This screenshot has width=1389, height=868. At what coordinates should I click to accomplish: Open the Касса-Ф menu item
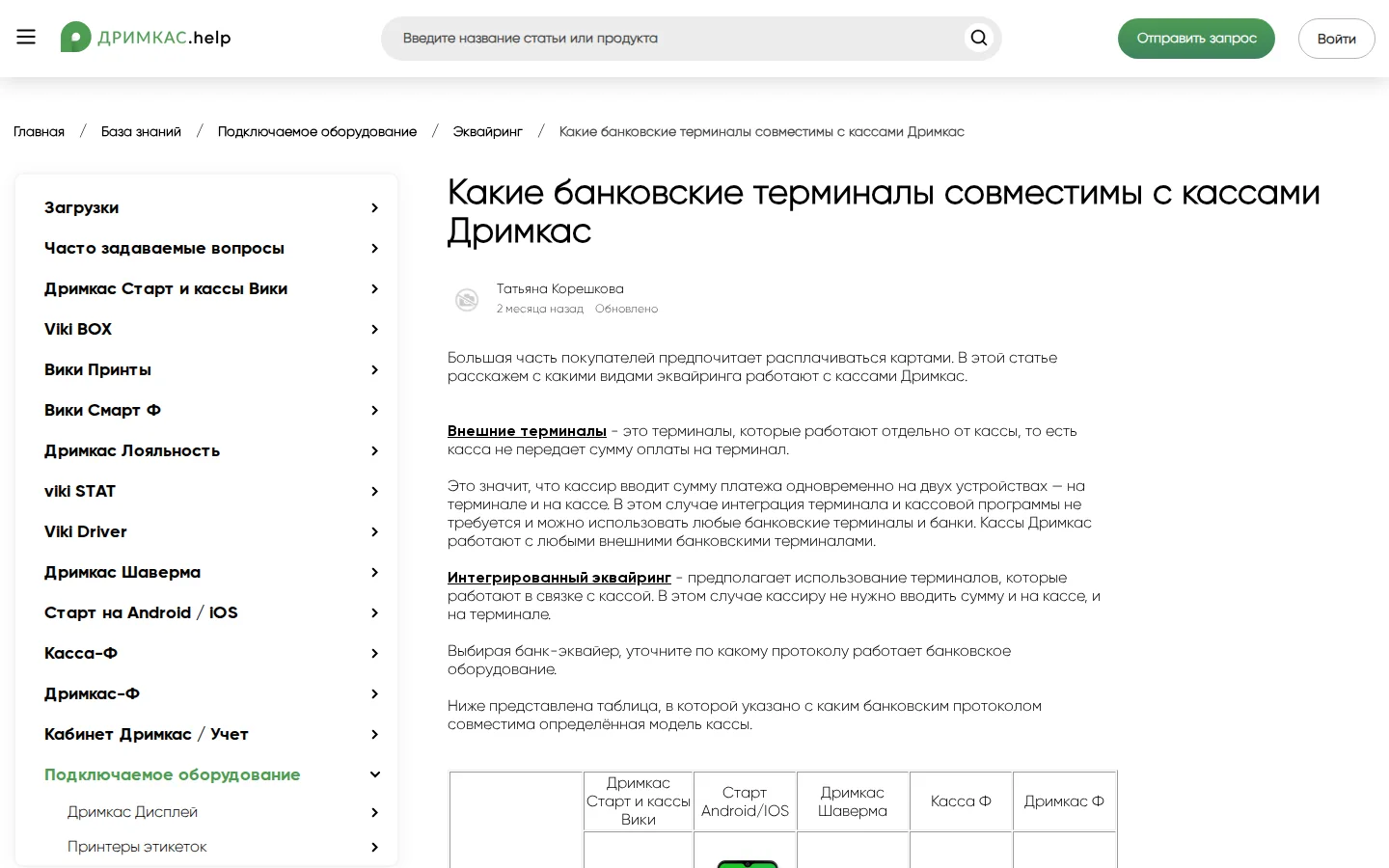pos(81,653)
